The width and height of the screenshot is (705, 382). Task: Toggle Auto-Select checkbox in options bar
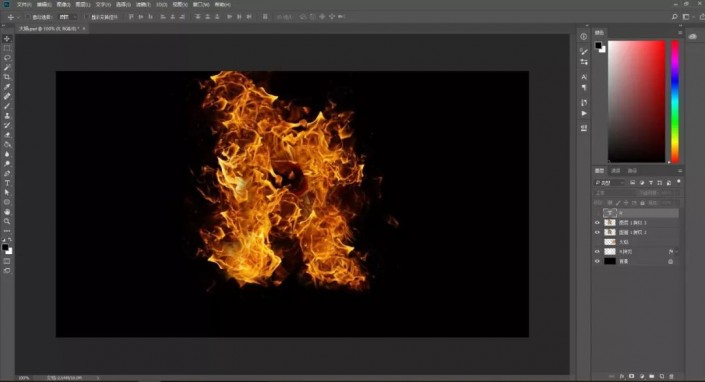pos(28,17)
